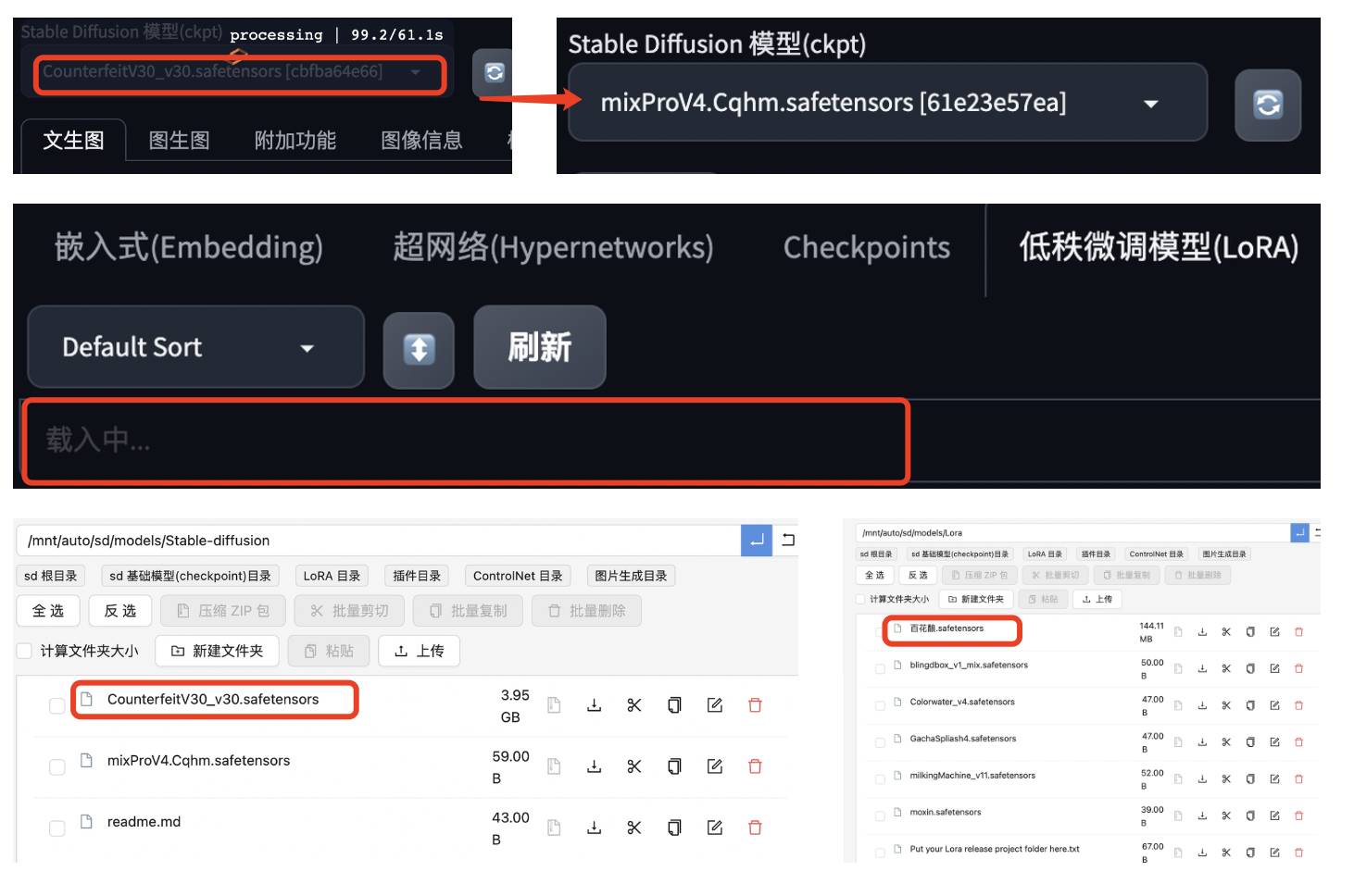1354x896 pixels.
Task: Select the 低秩微调模型(LoRA) tab
Action: (x=1159, y=247)
